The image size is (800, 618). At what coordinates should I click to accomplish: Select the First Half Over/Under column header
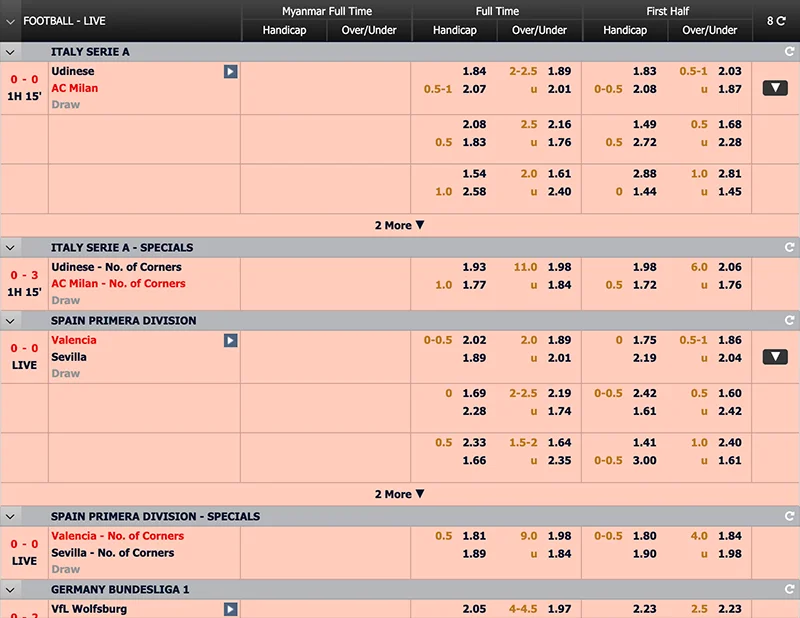click(x=710, y=30)
